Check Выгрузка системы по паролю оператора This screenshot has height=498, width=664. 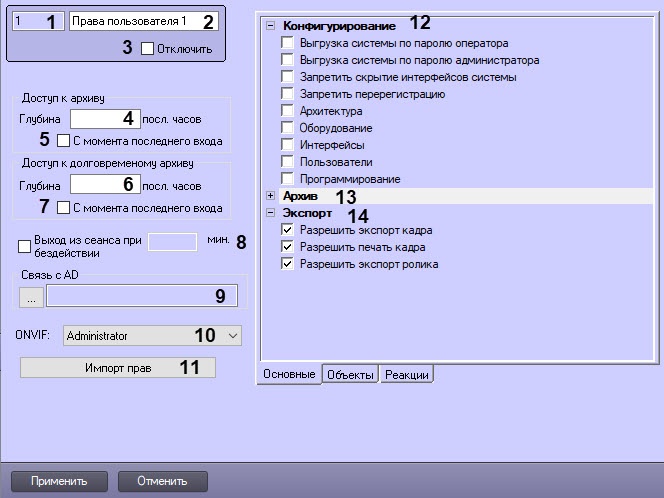tap(288, 43)
